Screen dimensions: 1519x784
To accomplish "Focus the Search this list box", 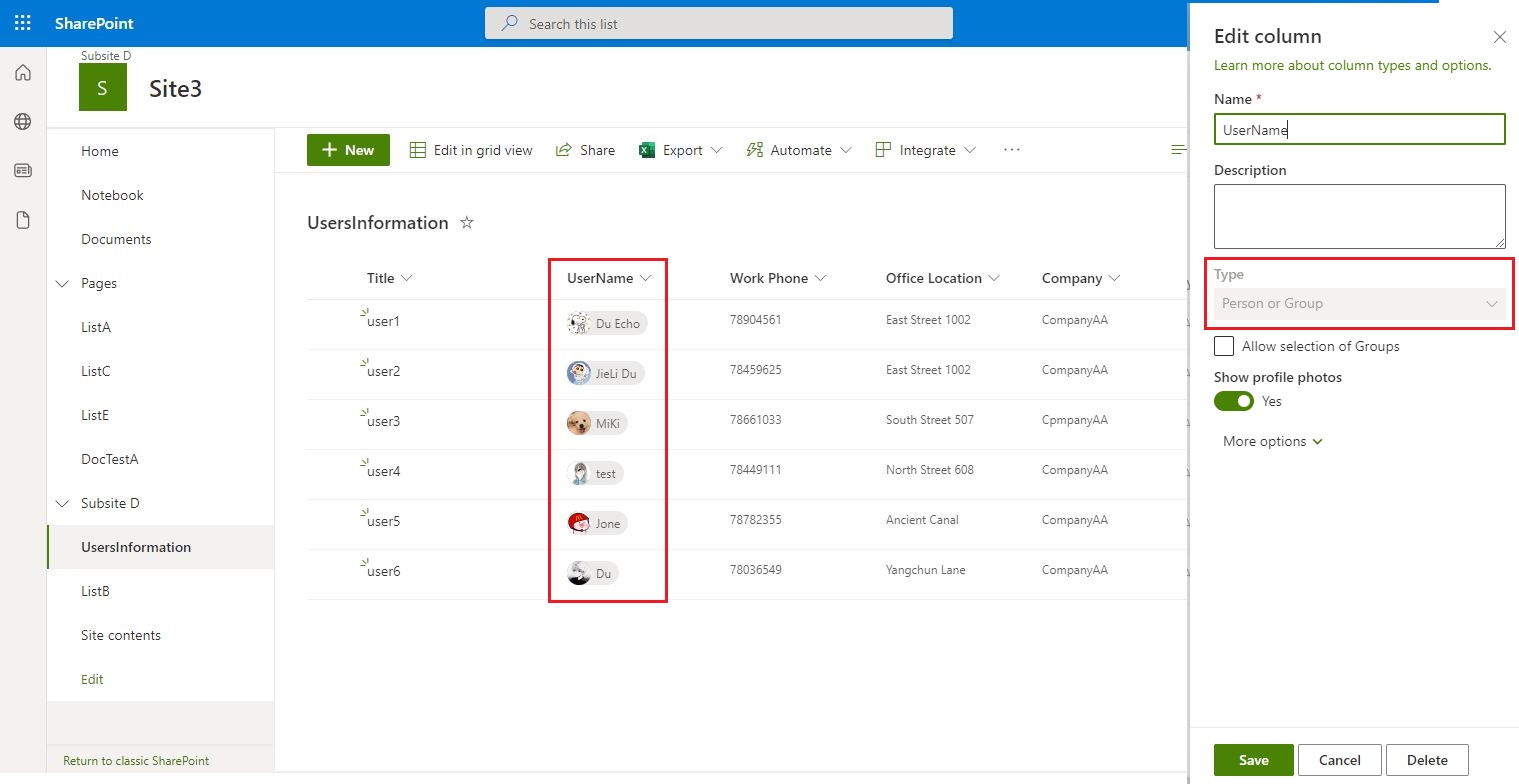I will point(719,23).
